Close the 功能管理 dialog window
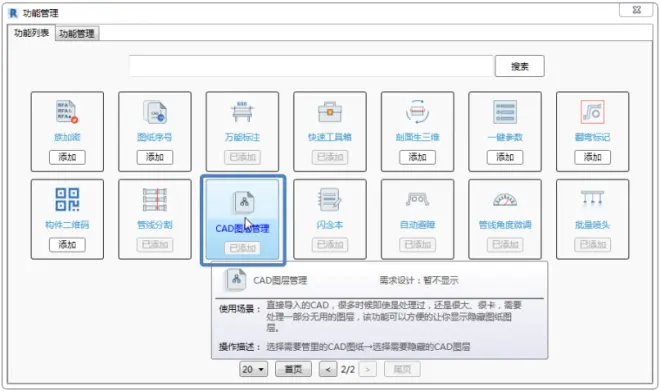 click(x=636, y=10)
